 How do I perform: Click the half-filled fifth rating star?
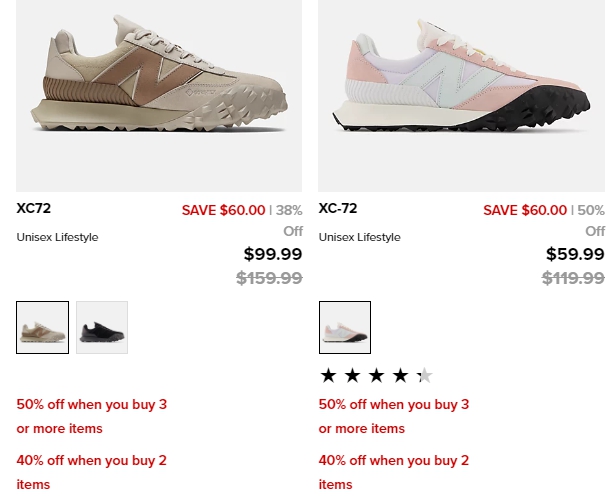tap(424, 376)
